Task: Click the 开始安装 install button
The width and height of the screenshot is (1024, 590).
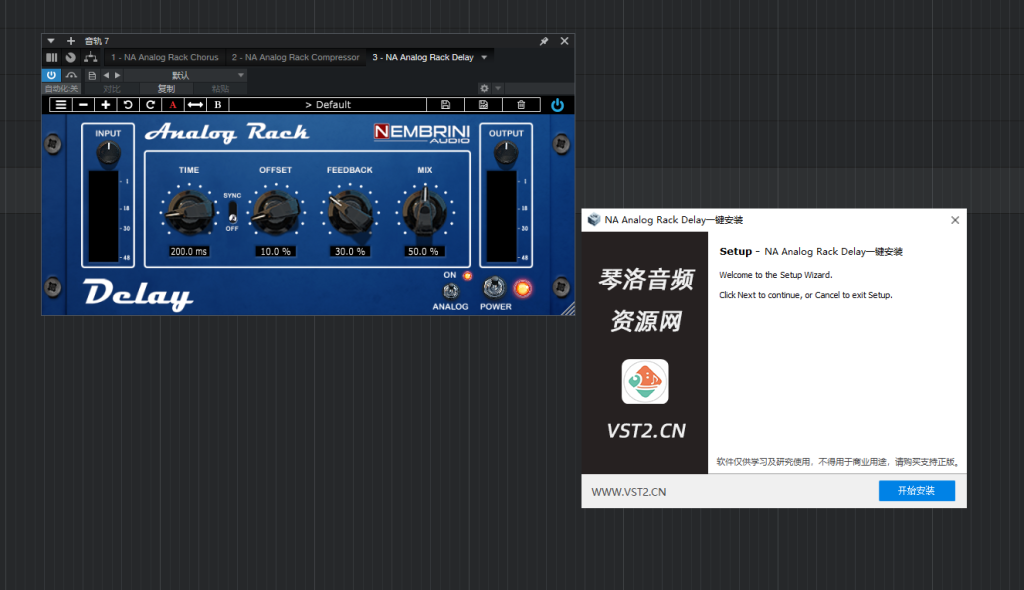Action: [x=916, y=491]
